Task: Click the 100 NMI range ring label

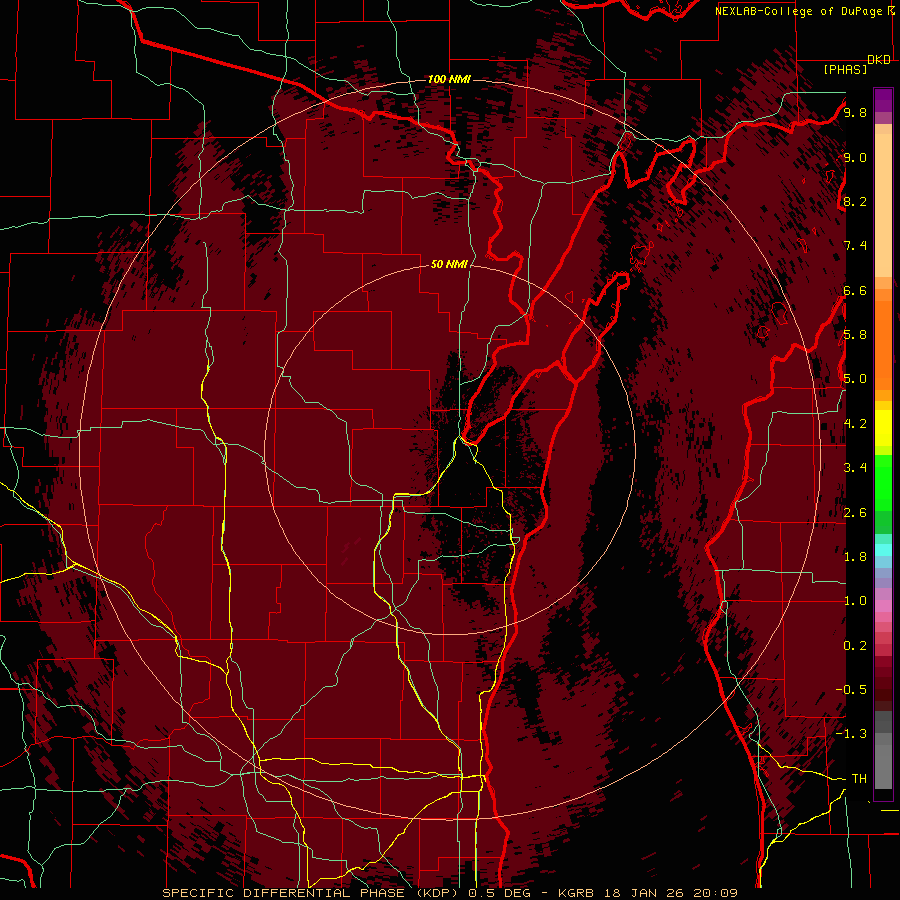Action: coord(449,79)
